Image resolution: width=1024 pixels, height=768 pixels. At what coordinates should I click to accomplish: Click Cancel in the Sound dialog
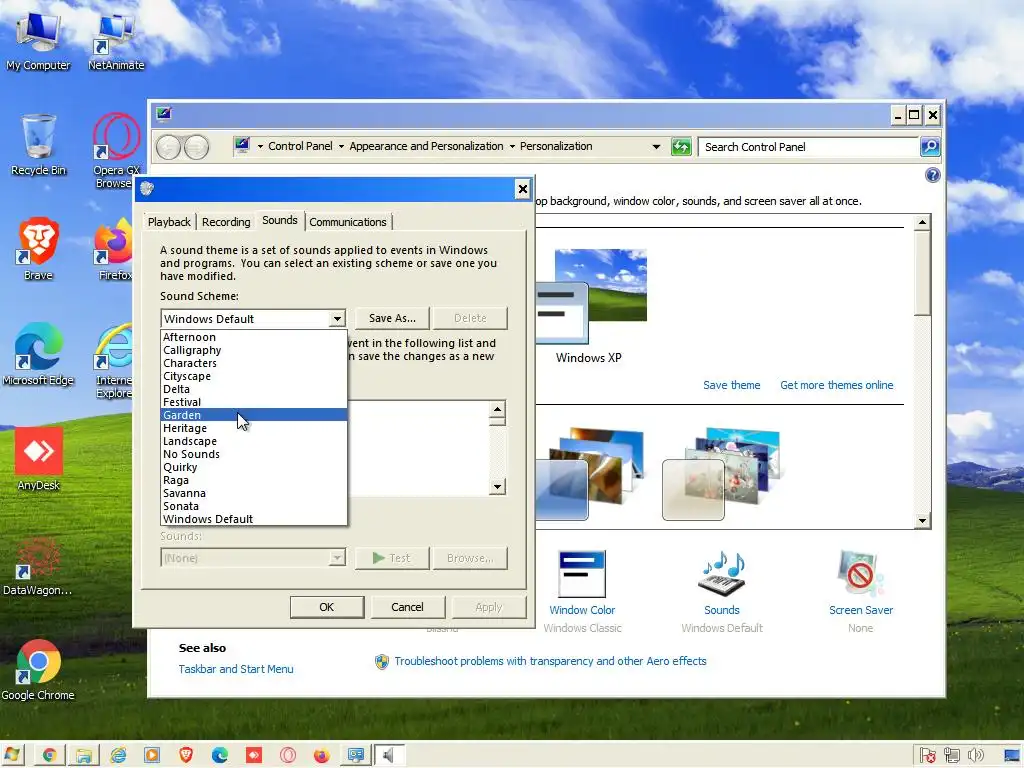pos(408,607)
